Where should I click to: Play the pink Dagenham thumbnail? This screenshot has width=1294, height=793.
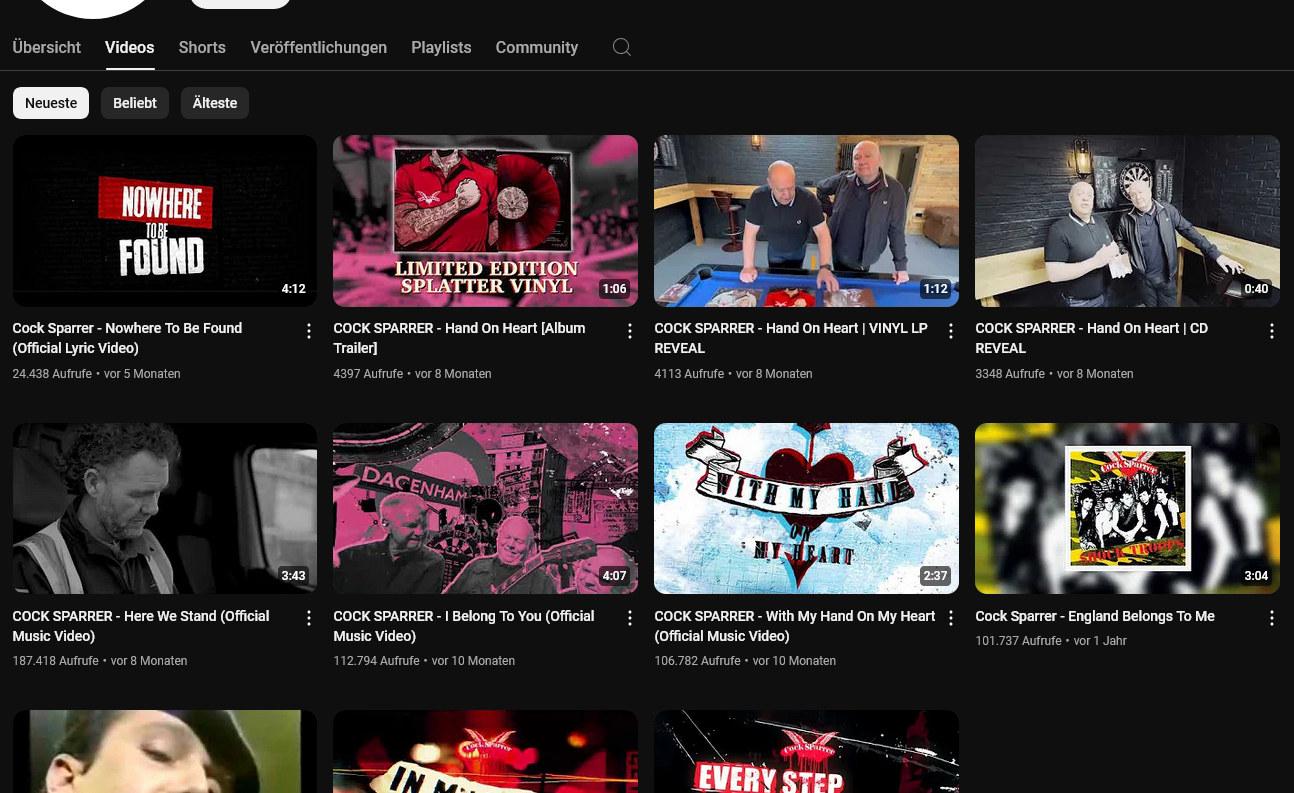[485, 509]
